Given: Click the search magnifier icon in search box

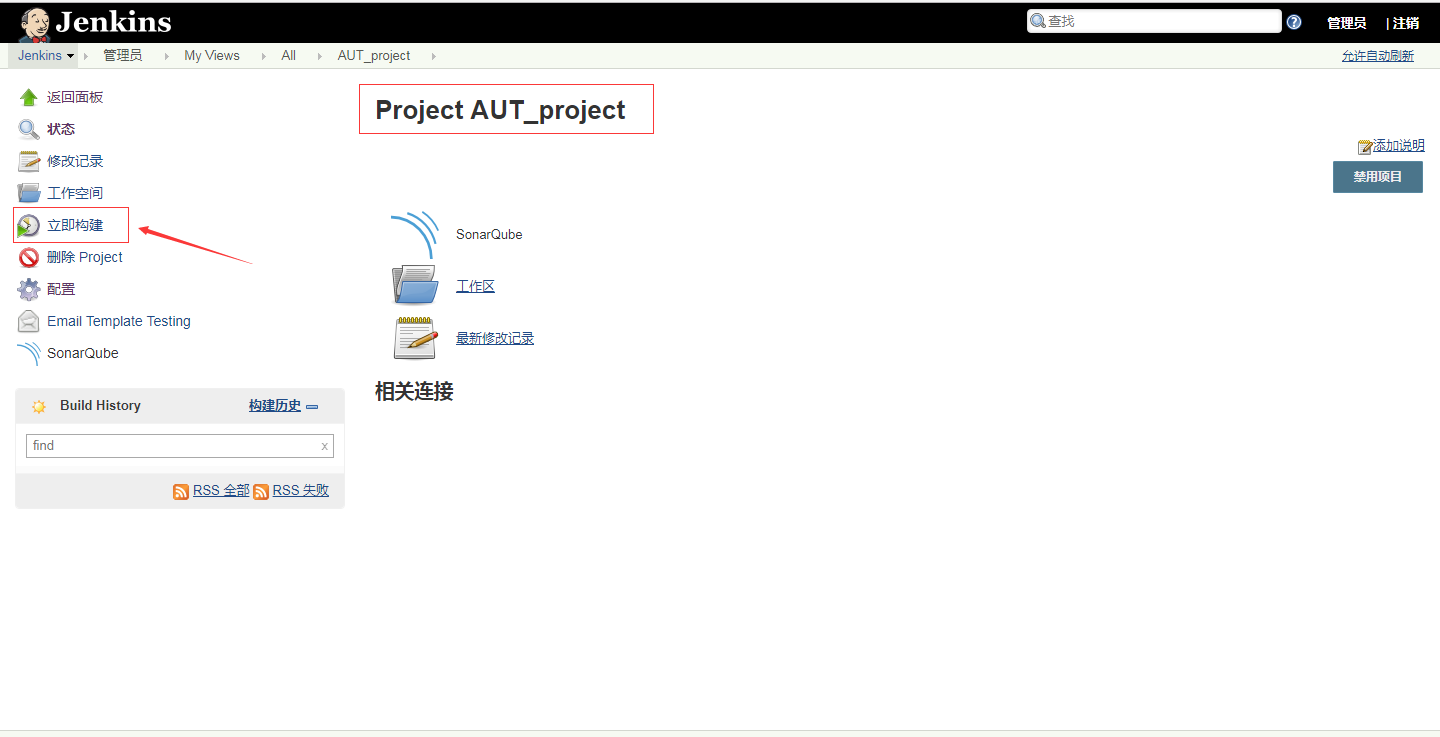Looking at the screenshot, I should pos(1038,21).
